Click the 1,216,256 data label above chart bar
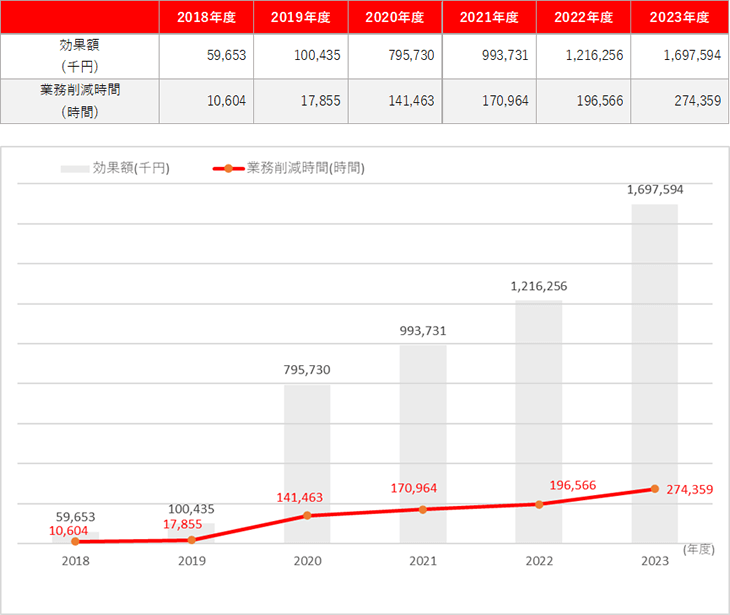The width and height of the screenshot is (730, 615). pyautogui.click(x=538, y=286)
